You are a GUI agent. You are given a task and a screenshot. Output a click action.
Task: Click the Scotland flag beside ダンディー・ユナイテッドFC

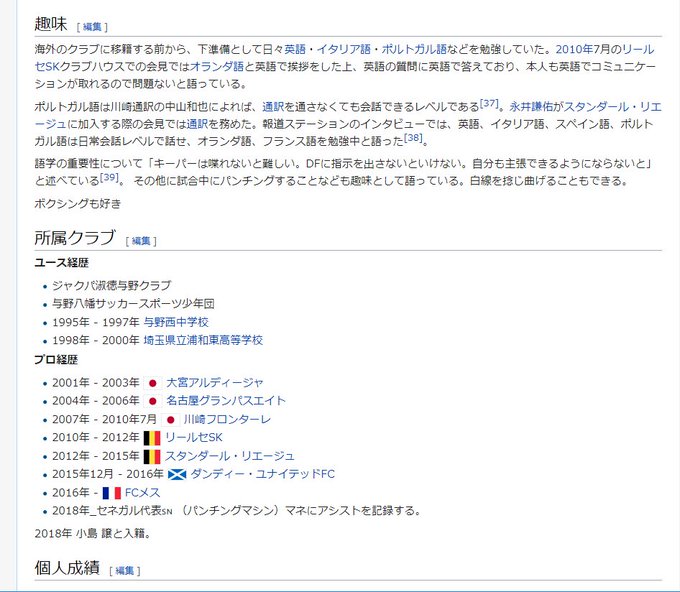click(x=177, y=475)
